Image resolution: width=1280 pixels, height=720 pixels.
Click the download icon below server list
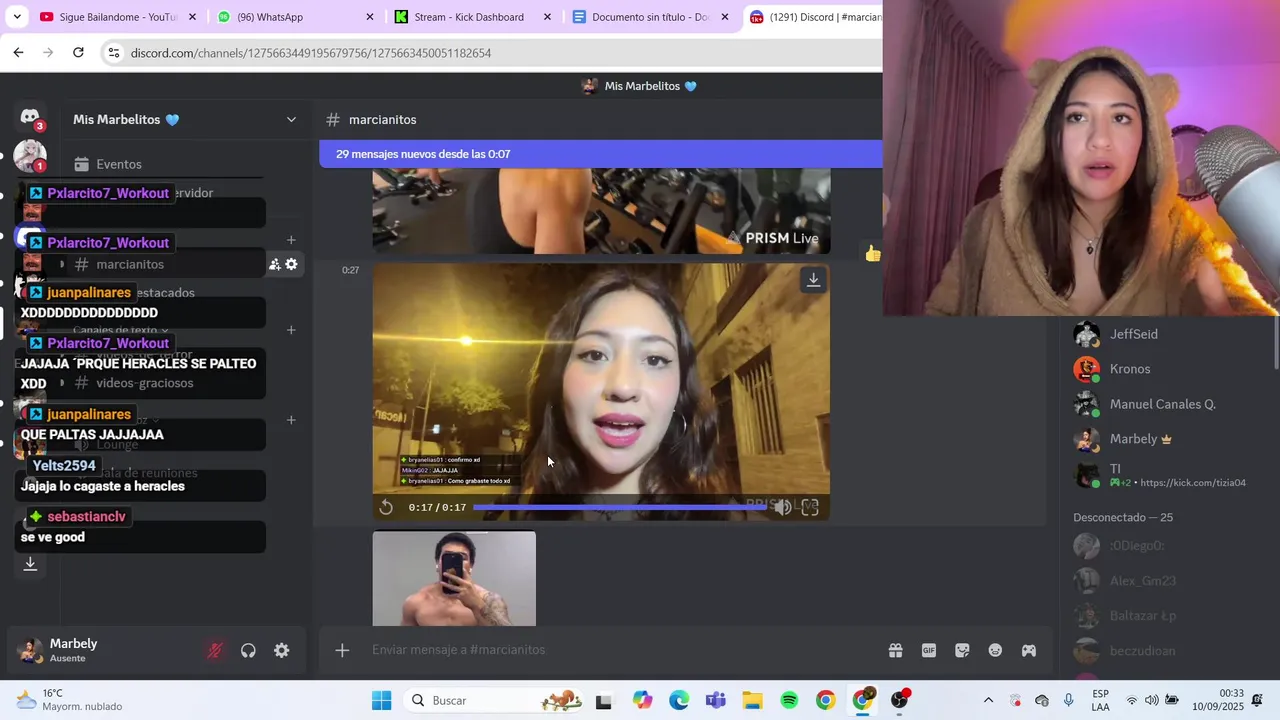(30, 564)
